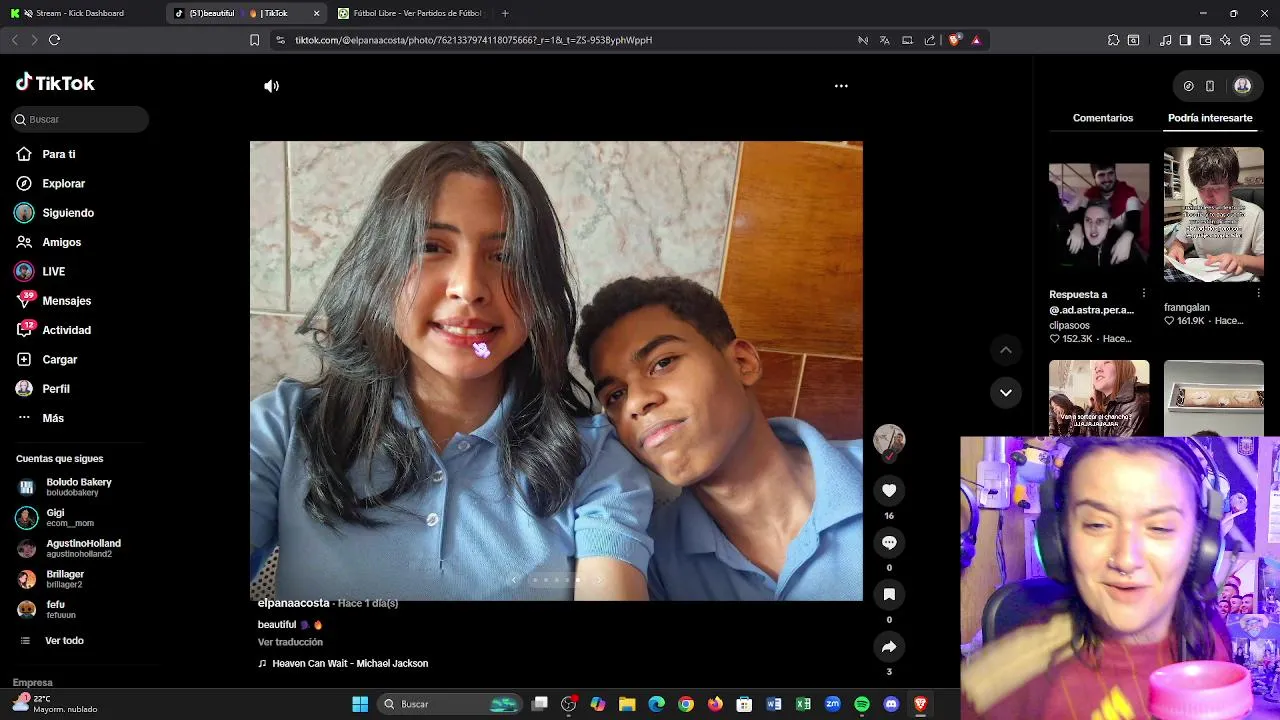
Task: Switch to the Comentarios tab
Action: pos(1103,118)
